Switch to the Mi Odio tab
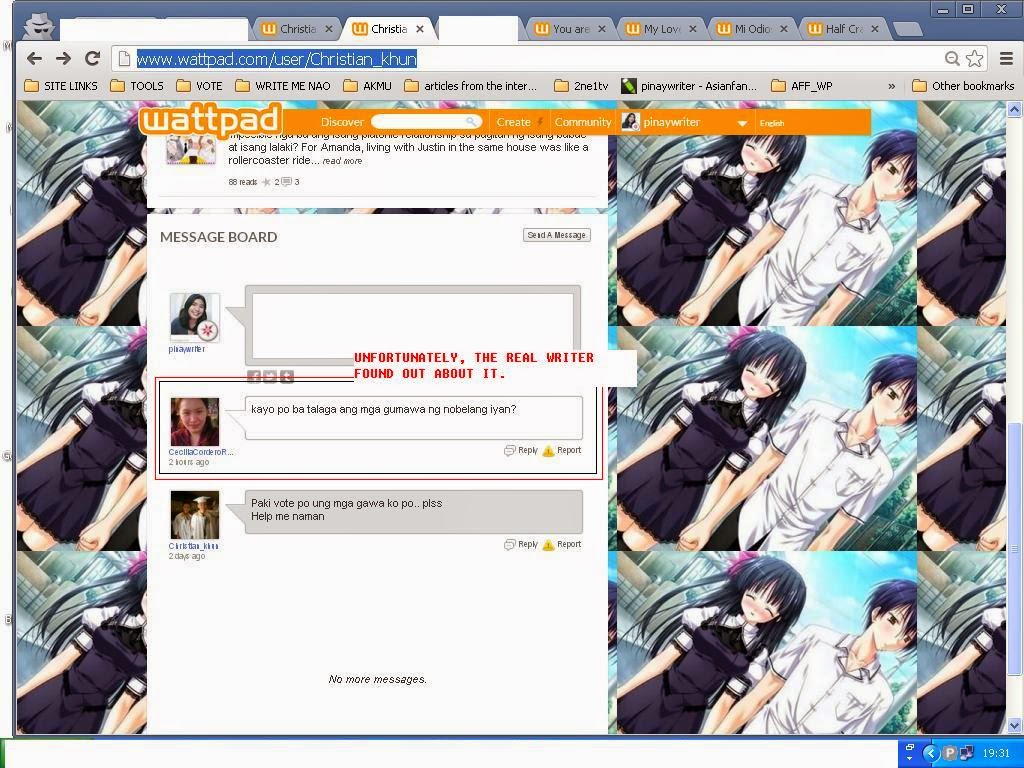 [752, 29]
